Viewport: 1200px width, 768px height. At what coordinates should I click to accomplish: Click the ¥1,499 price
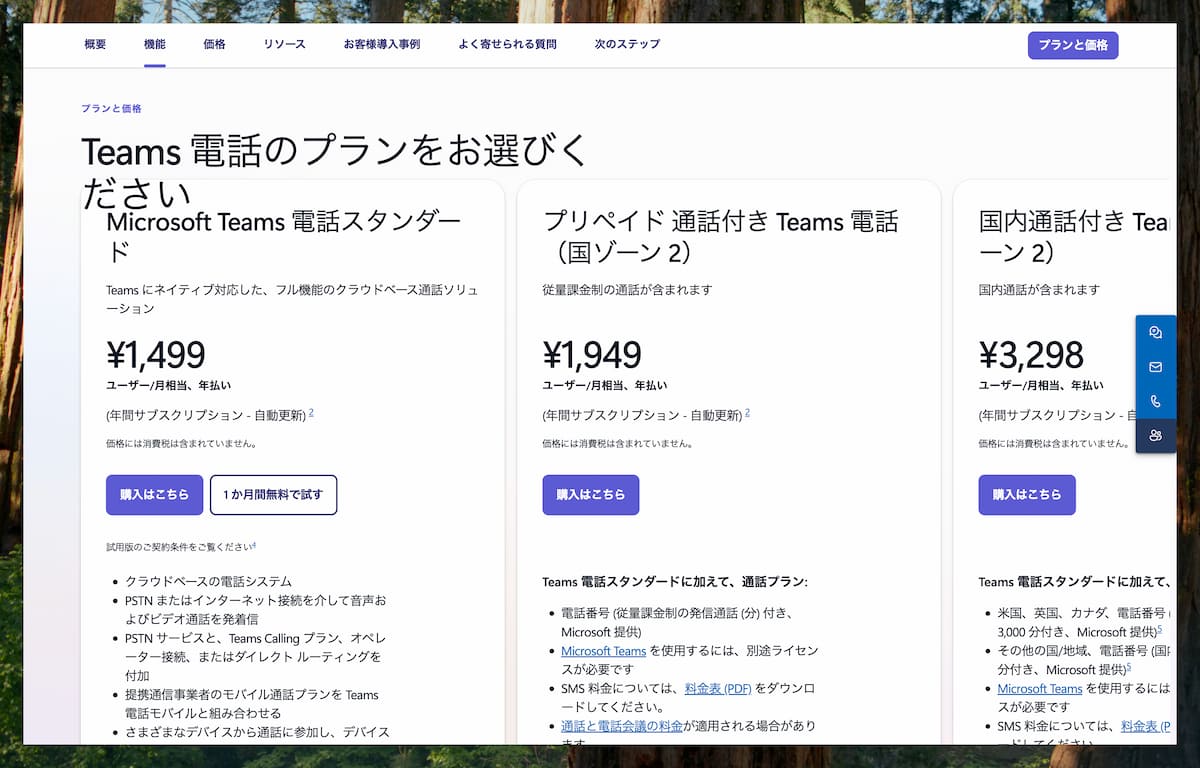[155, 355]
